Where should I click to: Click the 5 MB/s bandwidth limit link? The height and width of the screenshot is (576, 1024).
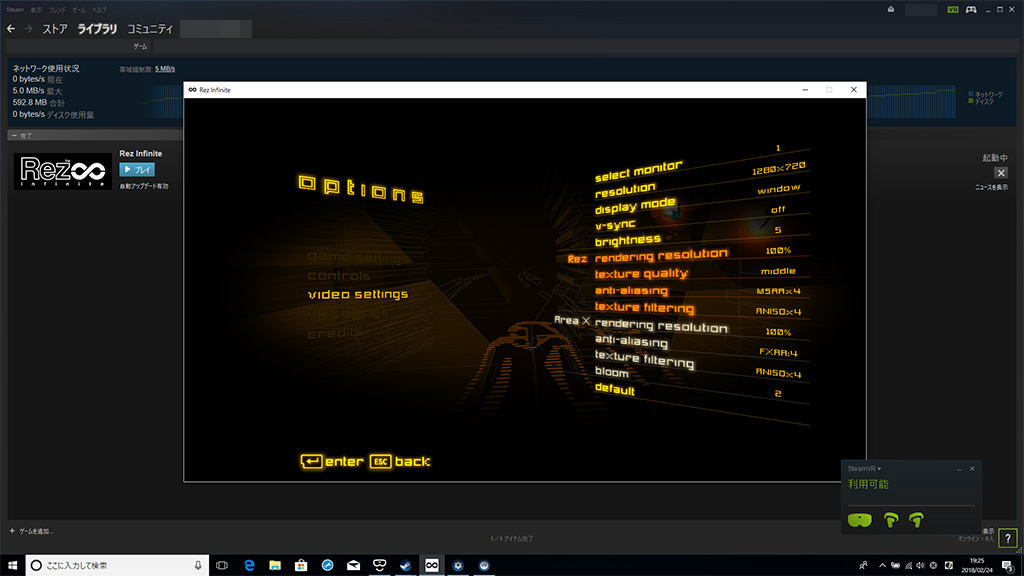165,69
